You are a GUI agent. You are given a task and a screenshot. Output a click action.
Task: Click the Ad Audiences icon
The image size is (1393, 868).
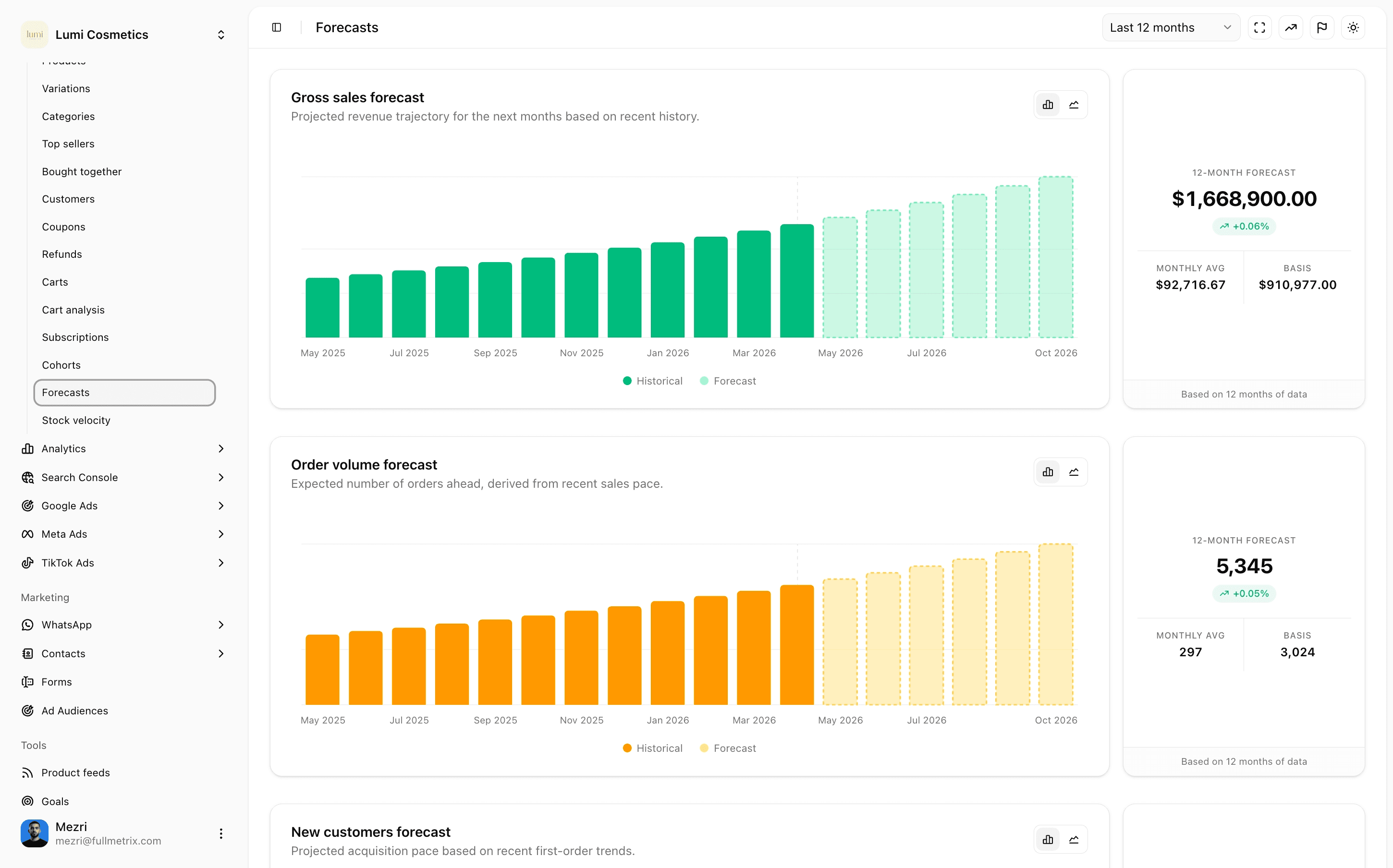coord(27,711)
